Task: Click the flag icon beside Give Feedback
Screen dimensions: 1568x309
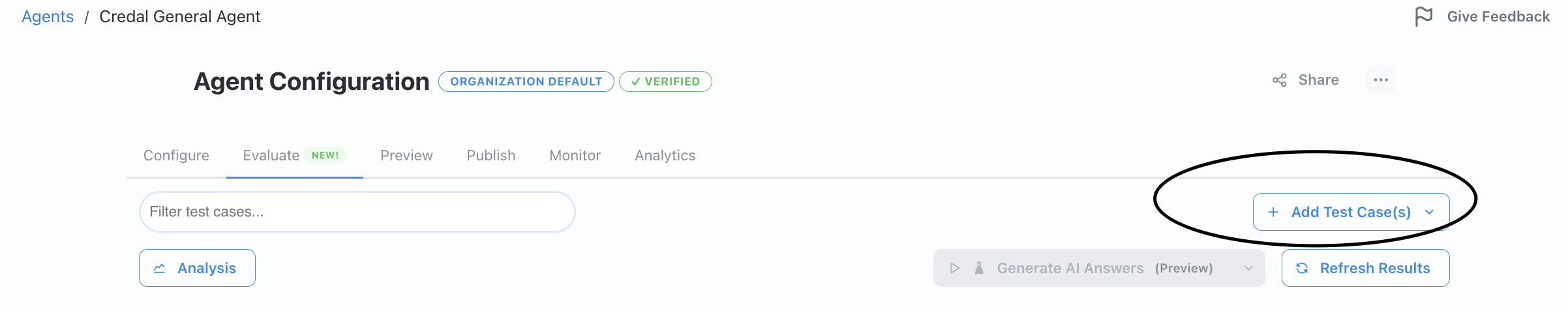Action: (x=1423, y=16)
